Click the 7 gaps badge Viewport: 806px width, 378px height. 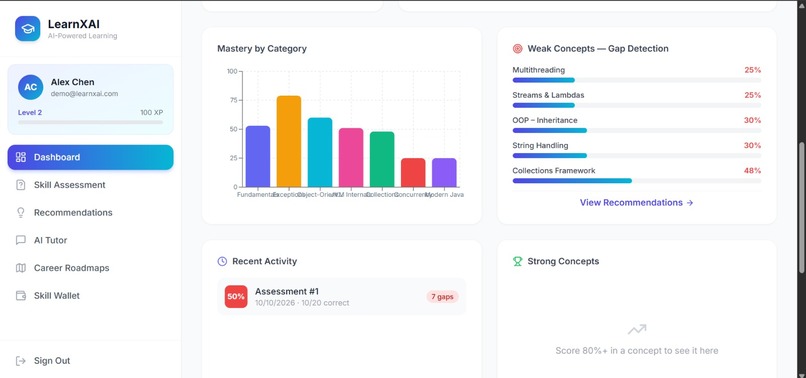pos(442,297)
